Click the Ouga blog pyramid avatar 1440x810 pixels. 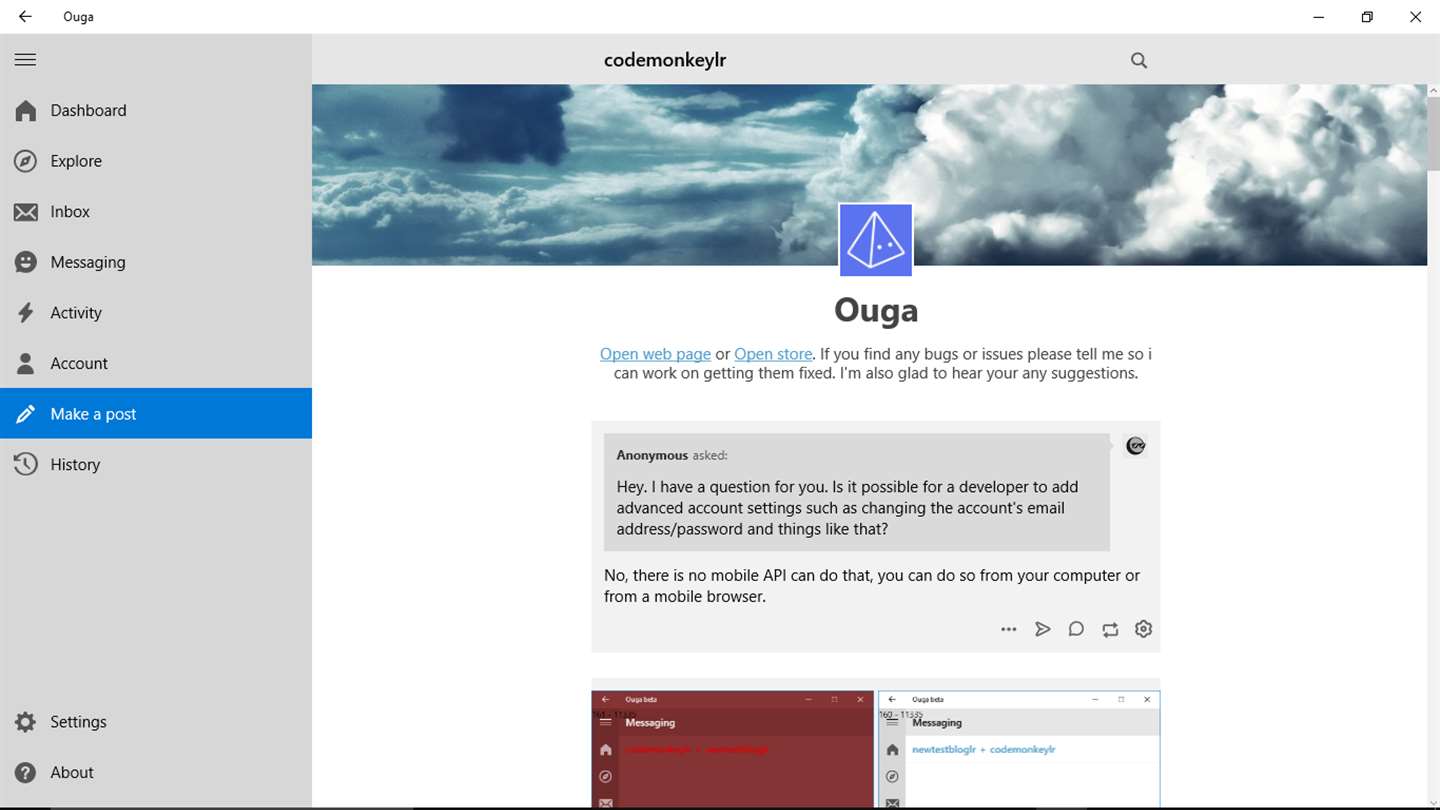point(876,240)
